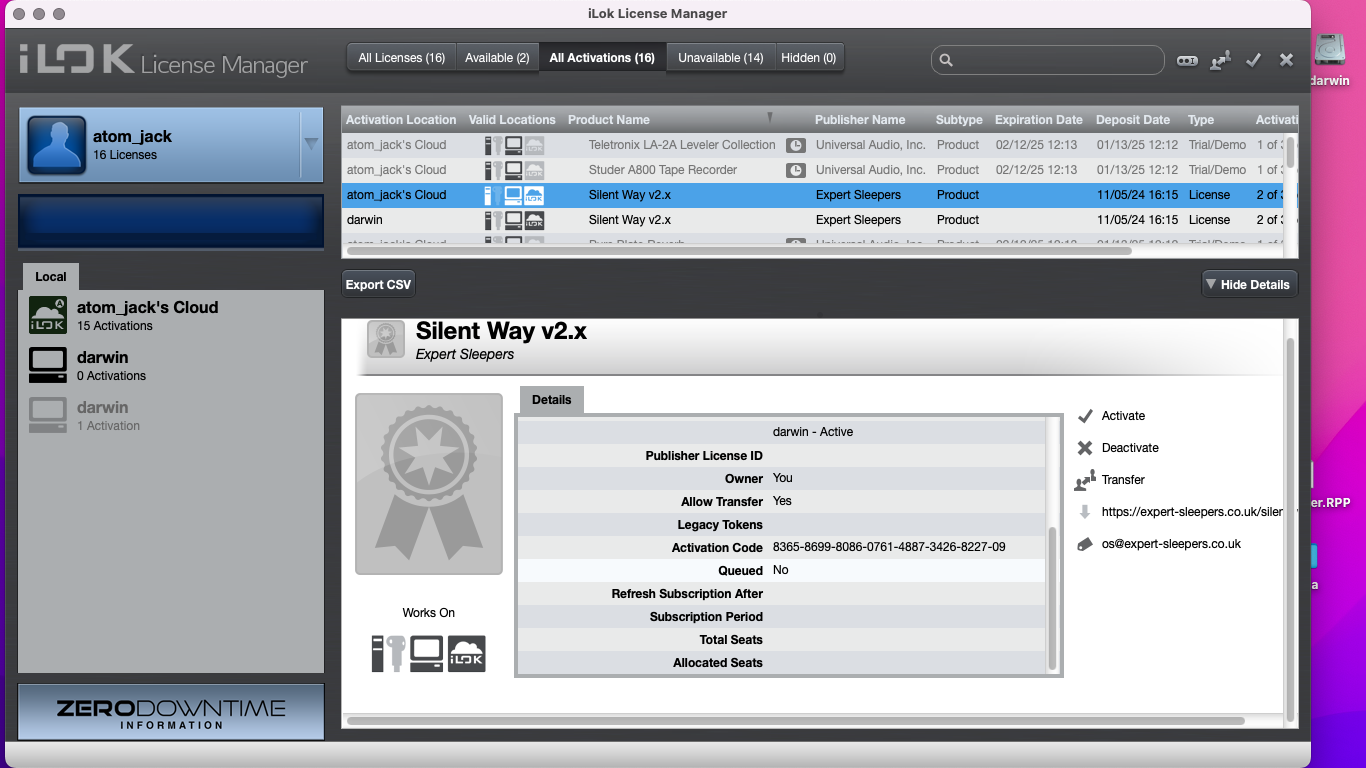
Task: Click the Export CSV button
Action: point(378,284)
